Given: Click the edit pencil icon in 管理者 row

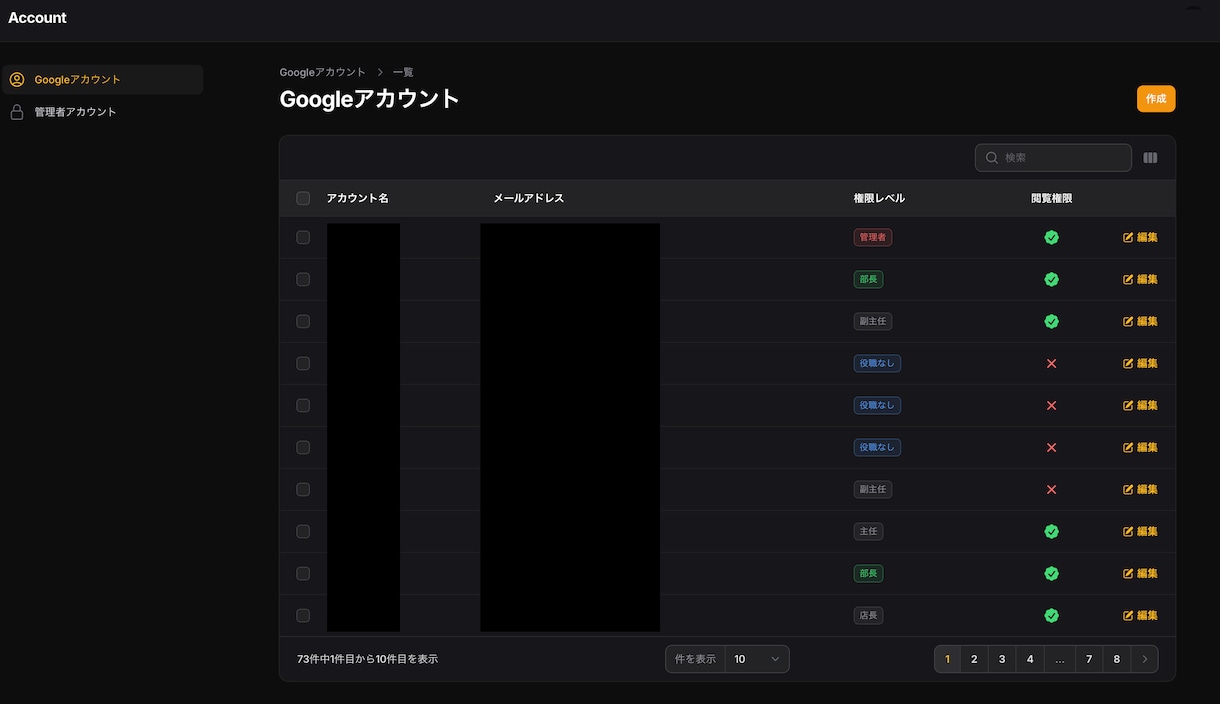Looking at the screenshot, I should coord(1129,237).
